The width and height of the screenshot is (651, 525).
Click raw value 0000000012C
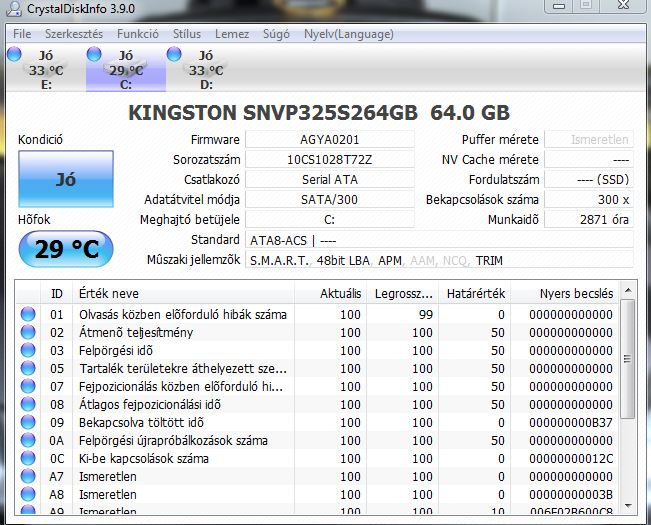[571, 459]
